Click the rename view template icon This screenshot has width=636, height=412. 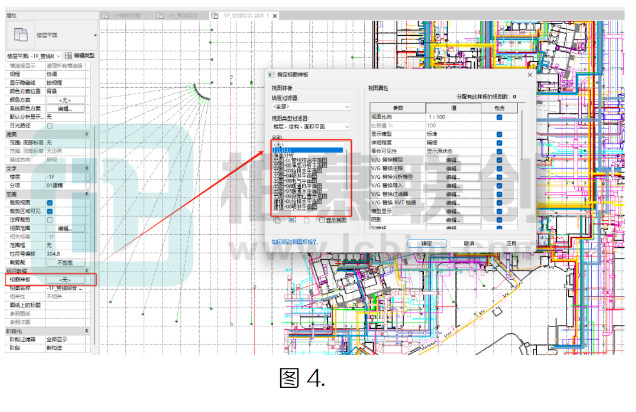coord(292,221)
